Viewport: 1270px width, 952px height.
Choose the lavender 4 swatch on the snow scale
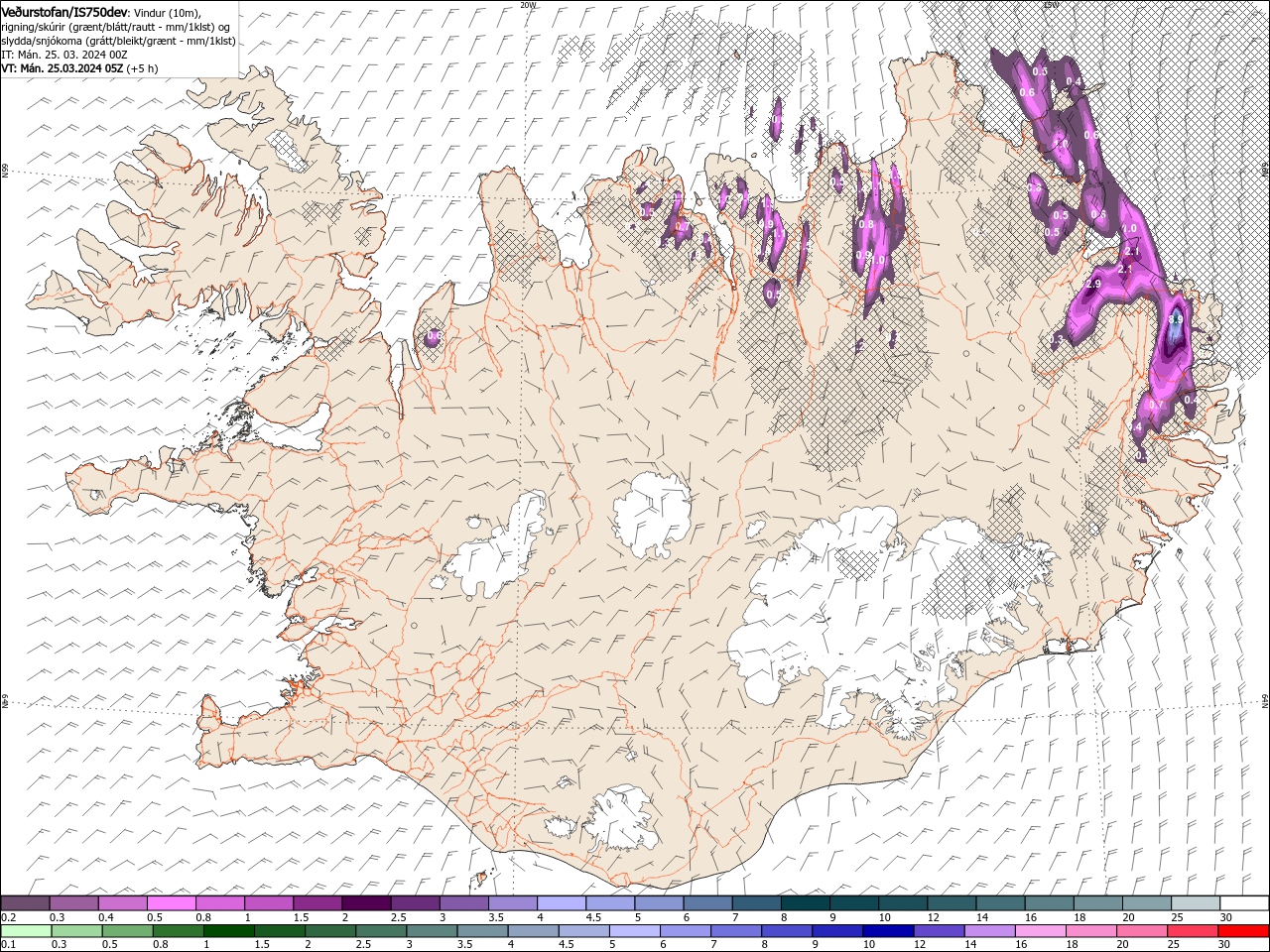(x=562, y=903)
